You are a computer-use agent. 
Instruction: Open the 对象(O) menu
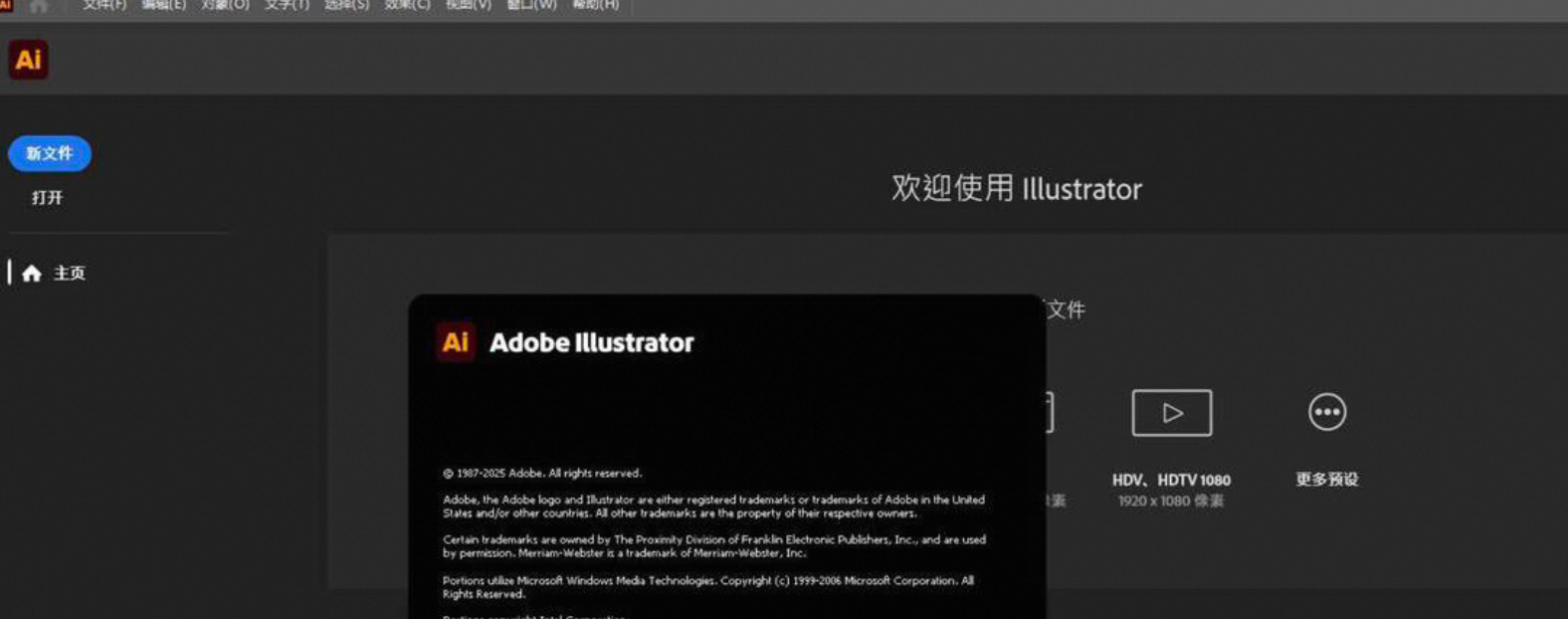click(x=225, y=5)
